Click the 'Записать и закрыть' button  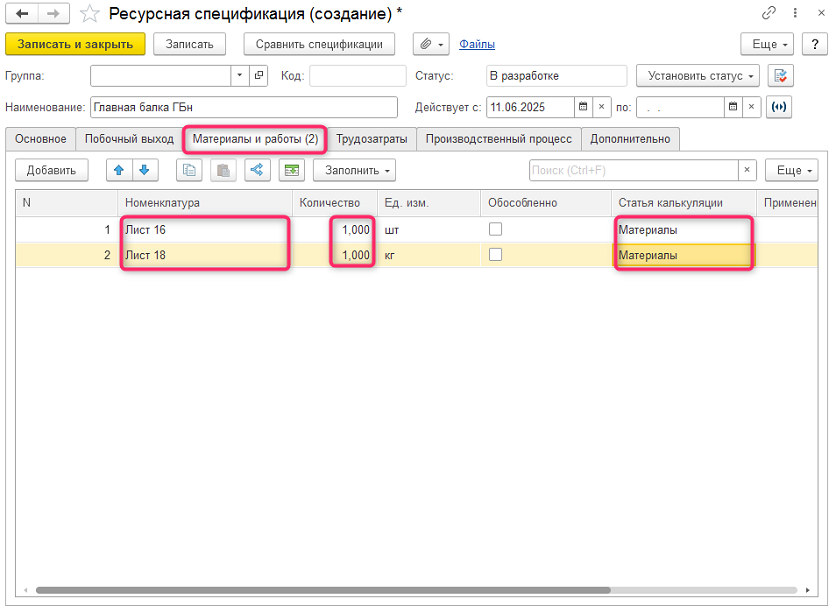pyautogui.click(x=76, y=44)
